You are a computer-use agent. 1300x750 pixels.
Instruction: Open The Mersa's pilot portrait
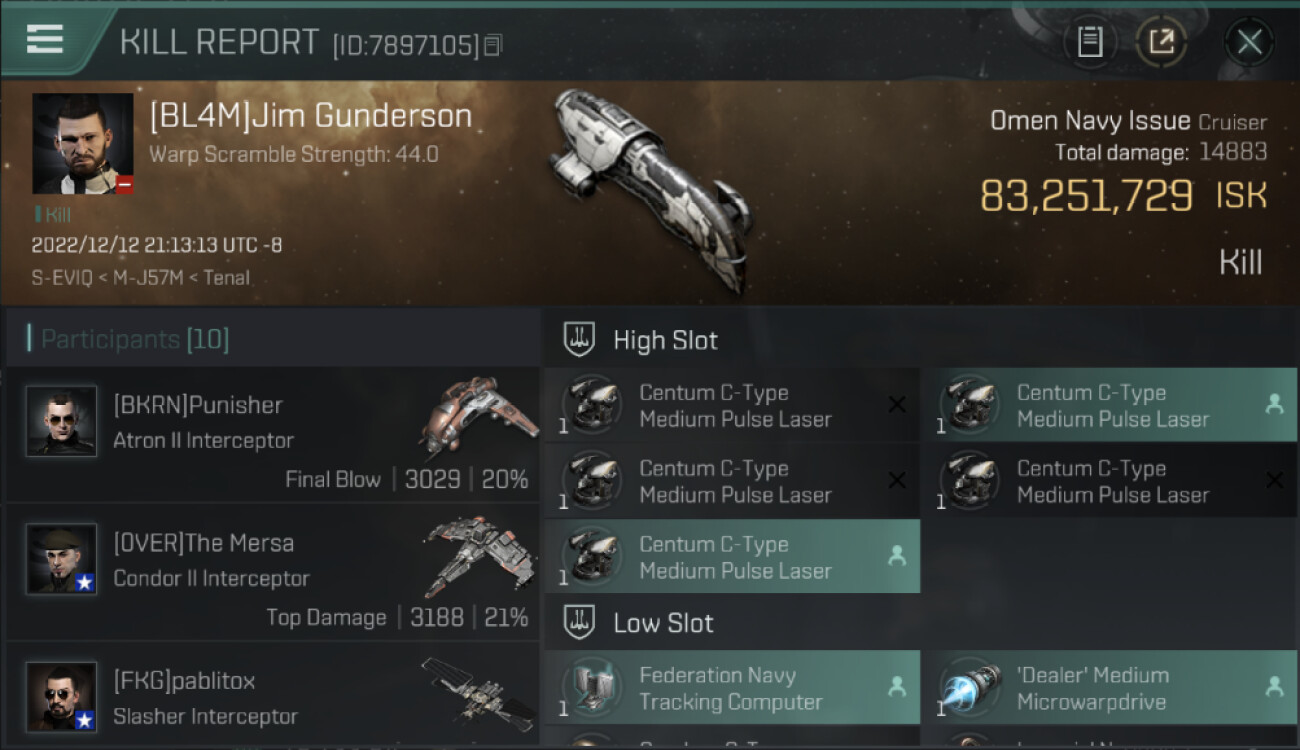pos(62,559)
